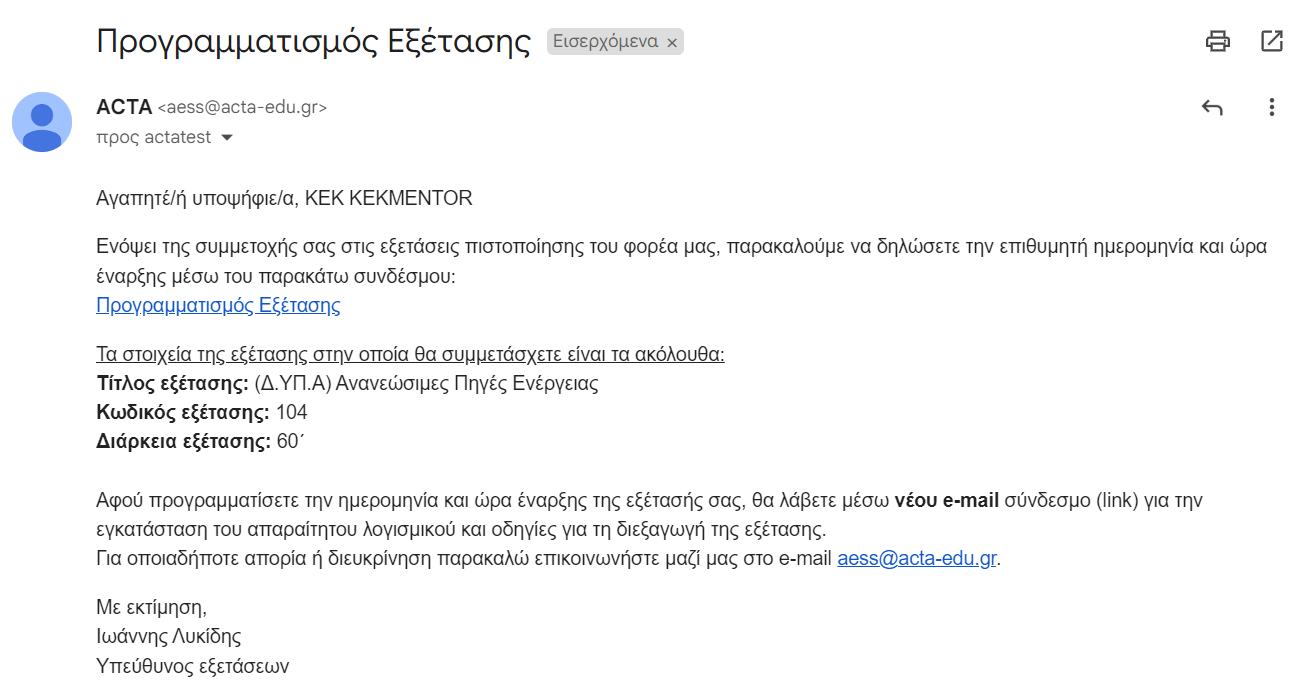1299x696 pixels.
Task: Click the 'προς actatest' recipient text
Action: click(x=154, y=138)
